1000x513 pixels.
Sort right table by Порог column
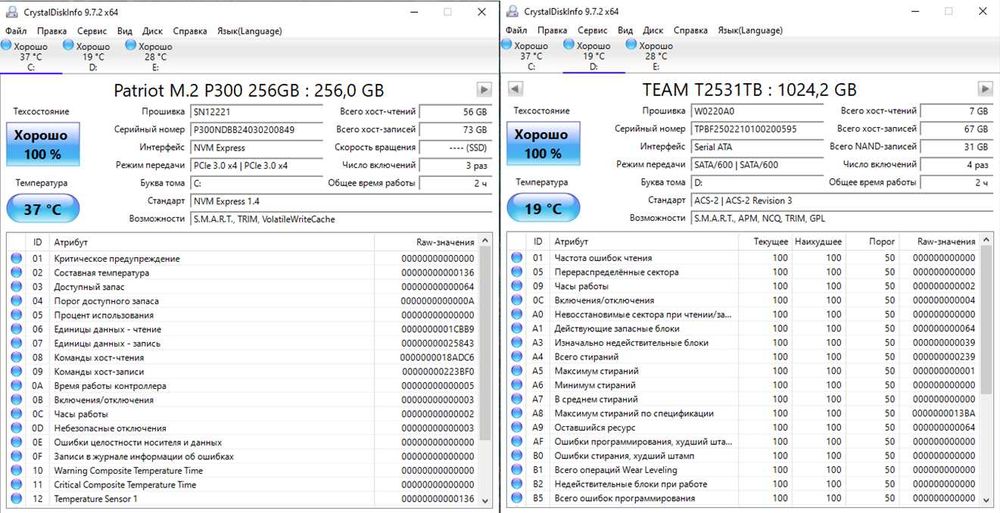click(x=871, y=242)
